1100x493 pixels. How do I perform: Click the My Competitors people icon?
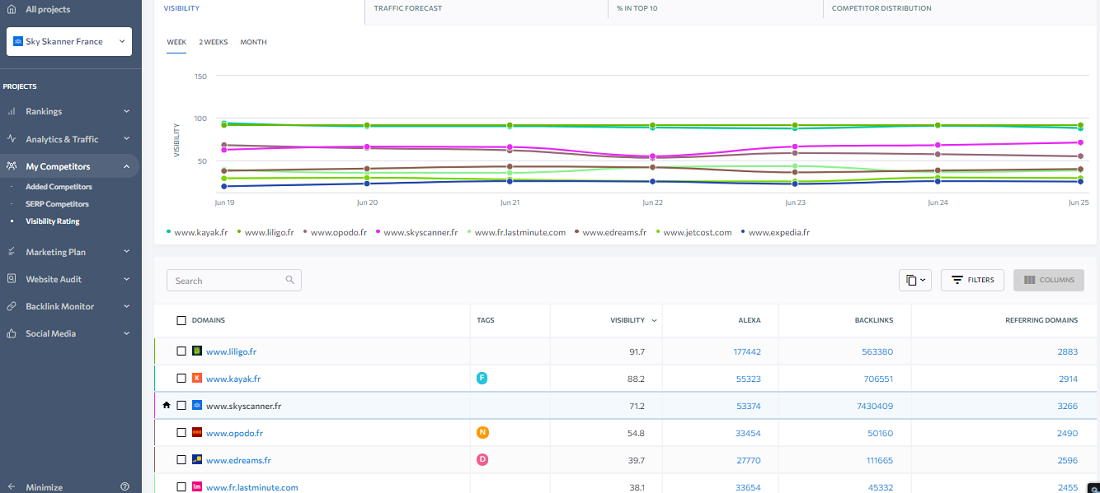[11, 166]
